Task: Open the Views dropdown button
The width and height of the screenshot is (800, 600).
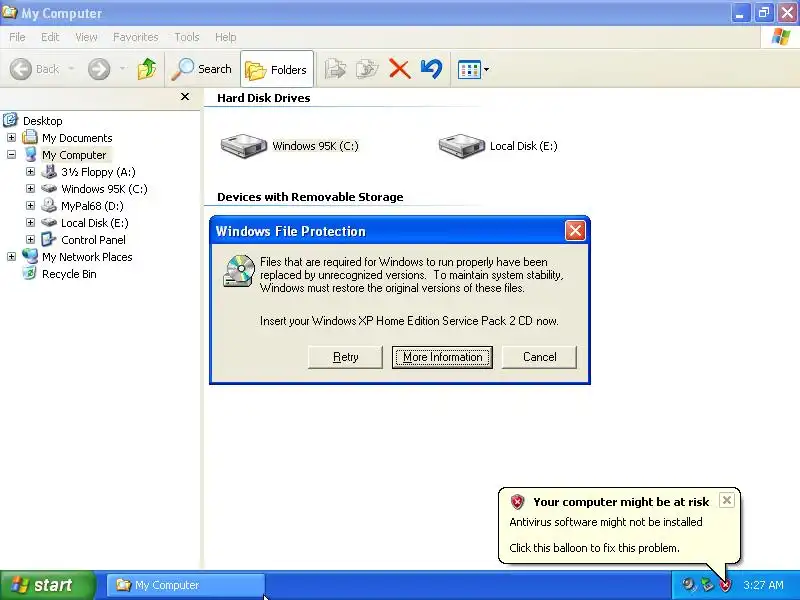Action: click(x=473, y=69)
